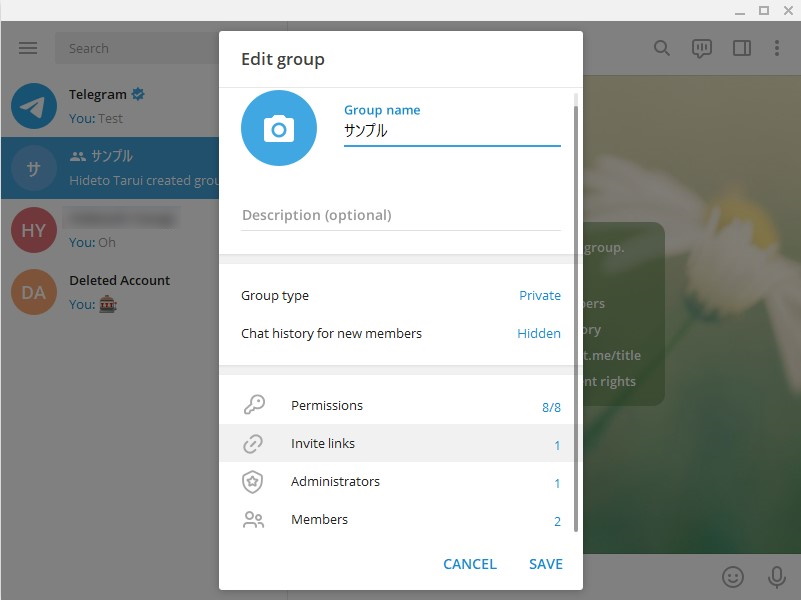The image size is (801, 600).
Task: Click the Invite links chain icon
Action: click(x=253, y=443)
